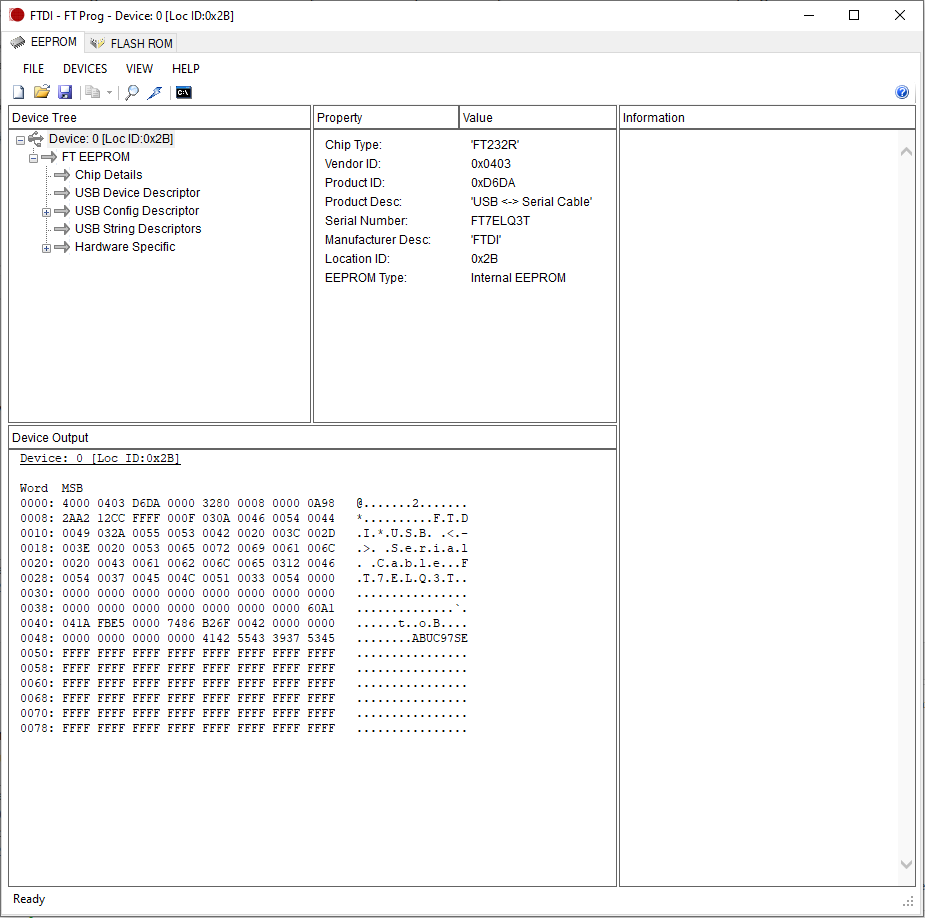Click the blue help question mark icon

click(x=902, y=92)
